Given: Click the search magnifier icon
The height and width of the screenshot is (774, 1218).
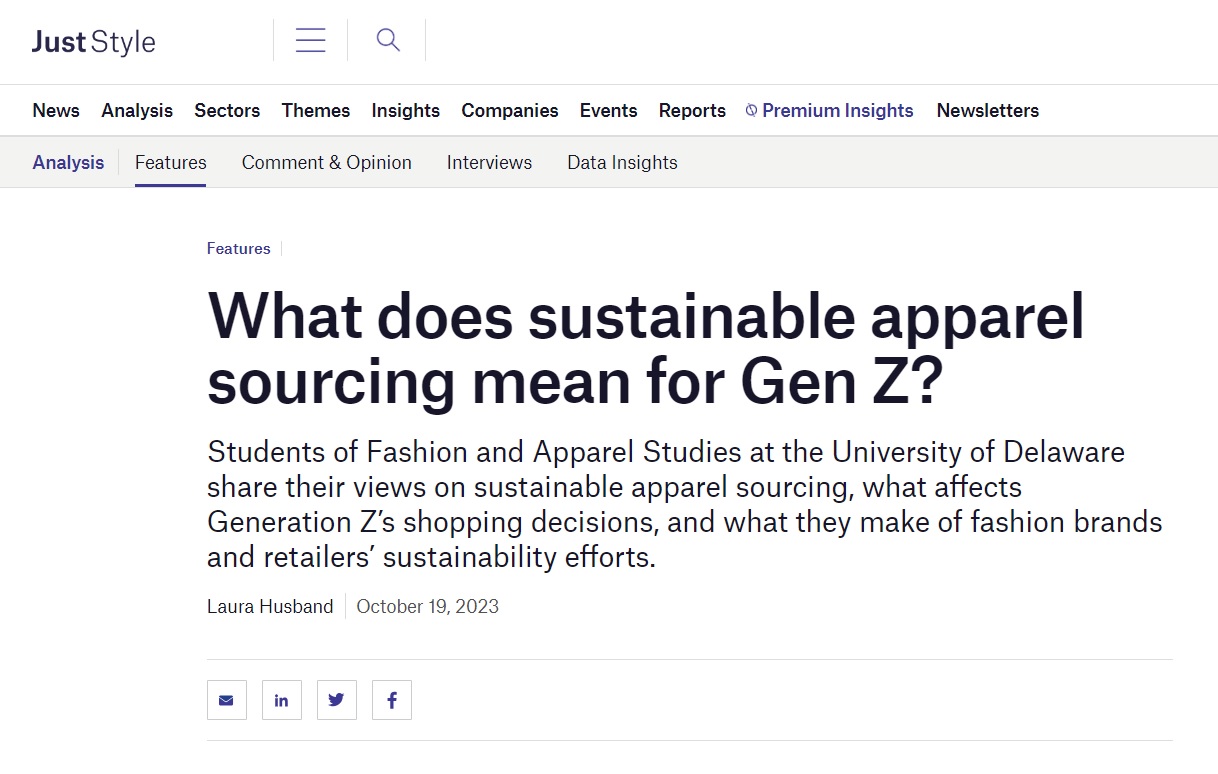Looking at the screenshot, I should [388, 41].
